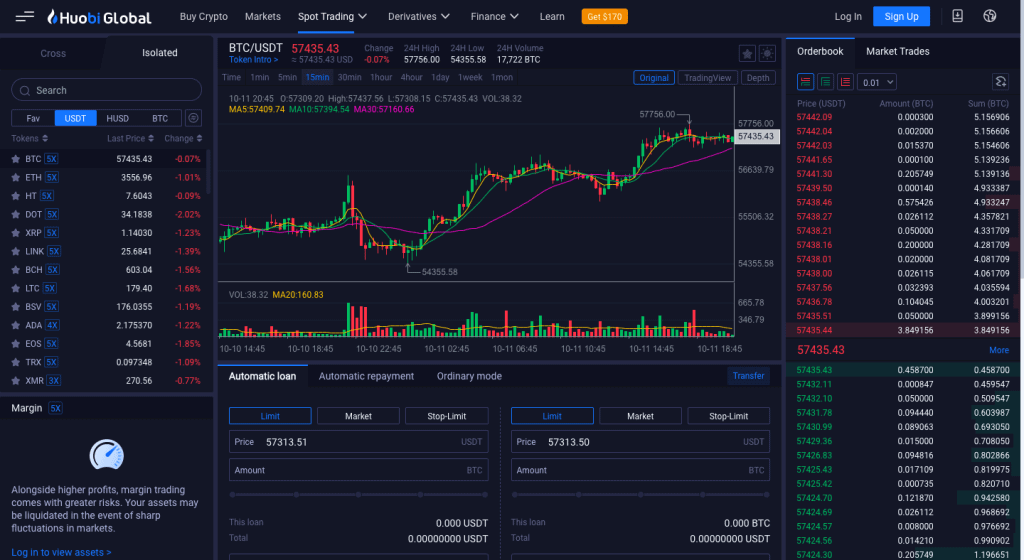Image resolution: width=1024 pixels, height=560 pixels.
Task: Open the Orderbook tab
Action: pyautogui.click(x=820, y=52)
